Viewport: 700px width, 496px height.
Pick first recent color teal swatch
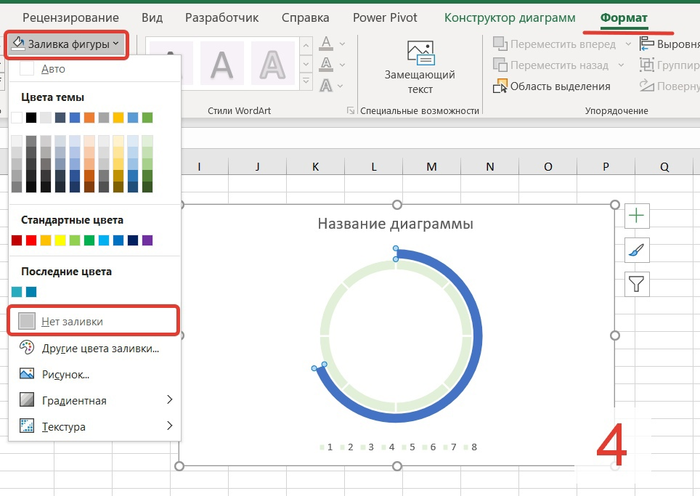click(x=17, y=292)
